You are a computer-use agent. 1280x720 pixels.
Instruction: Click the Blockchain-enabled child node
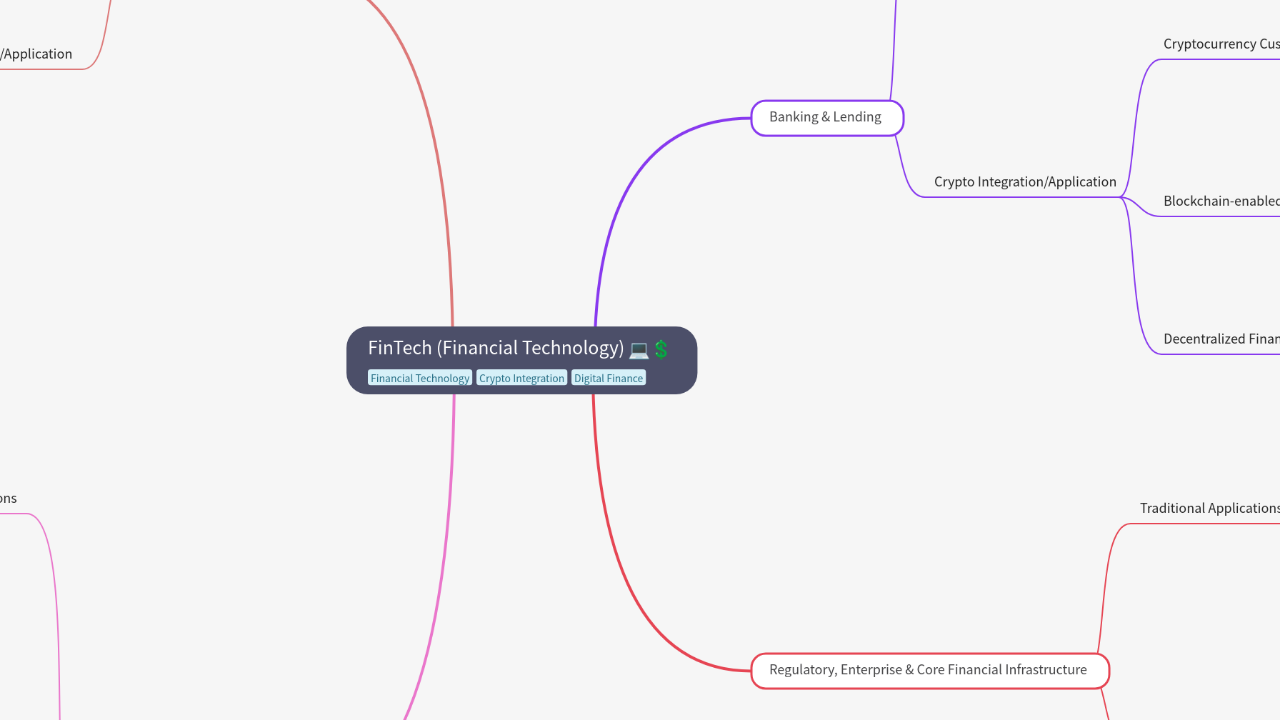(1221, 201)
